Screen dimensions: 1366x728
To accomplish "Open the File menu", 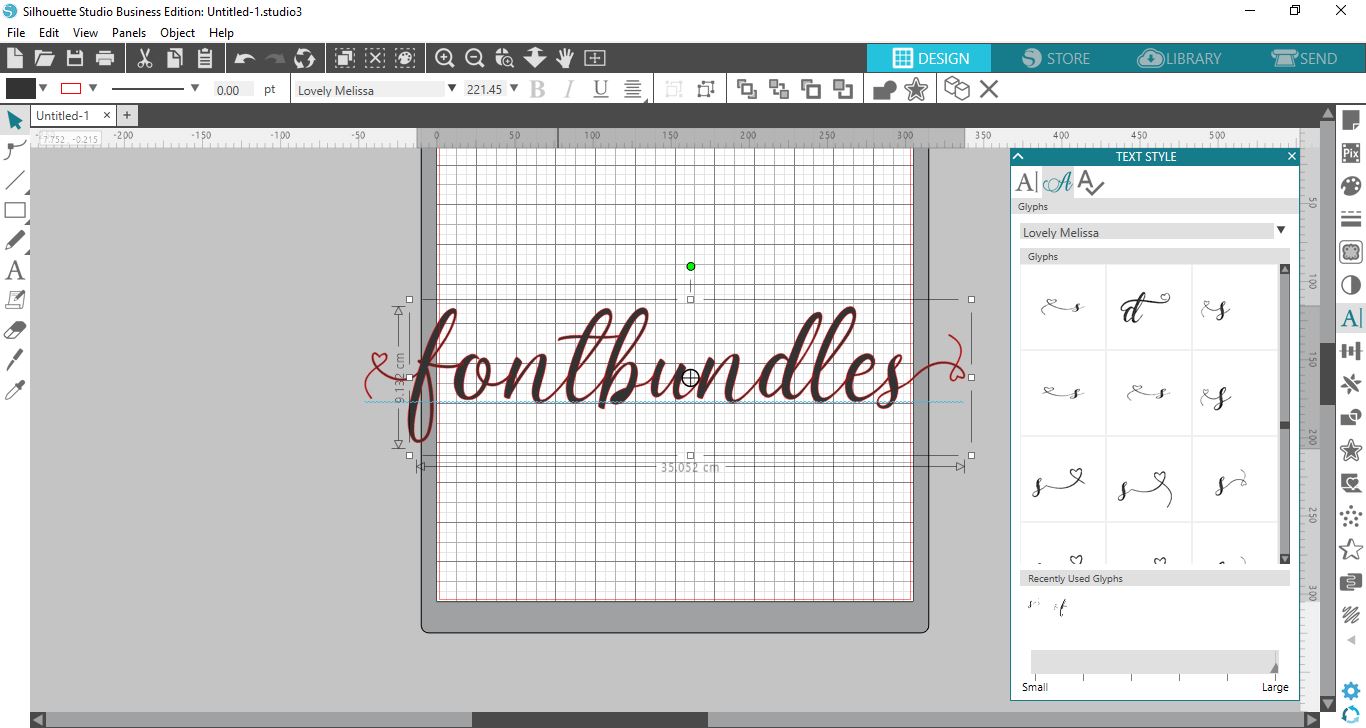I will click(x=15, y=33).
